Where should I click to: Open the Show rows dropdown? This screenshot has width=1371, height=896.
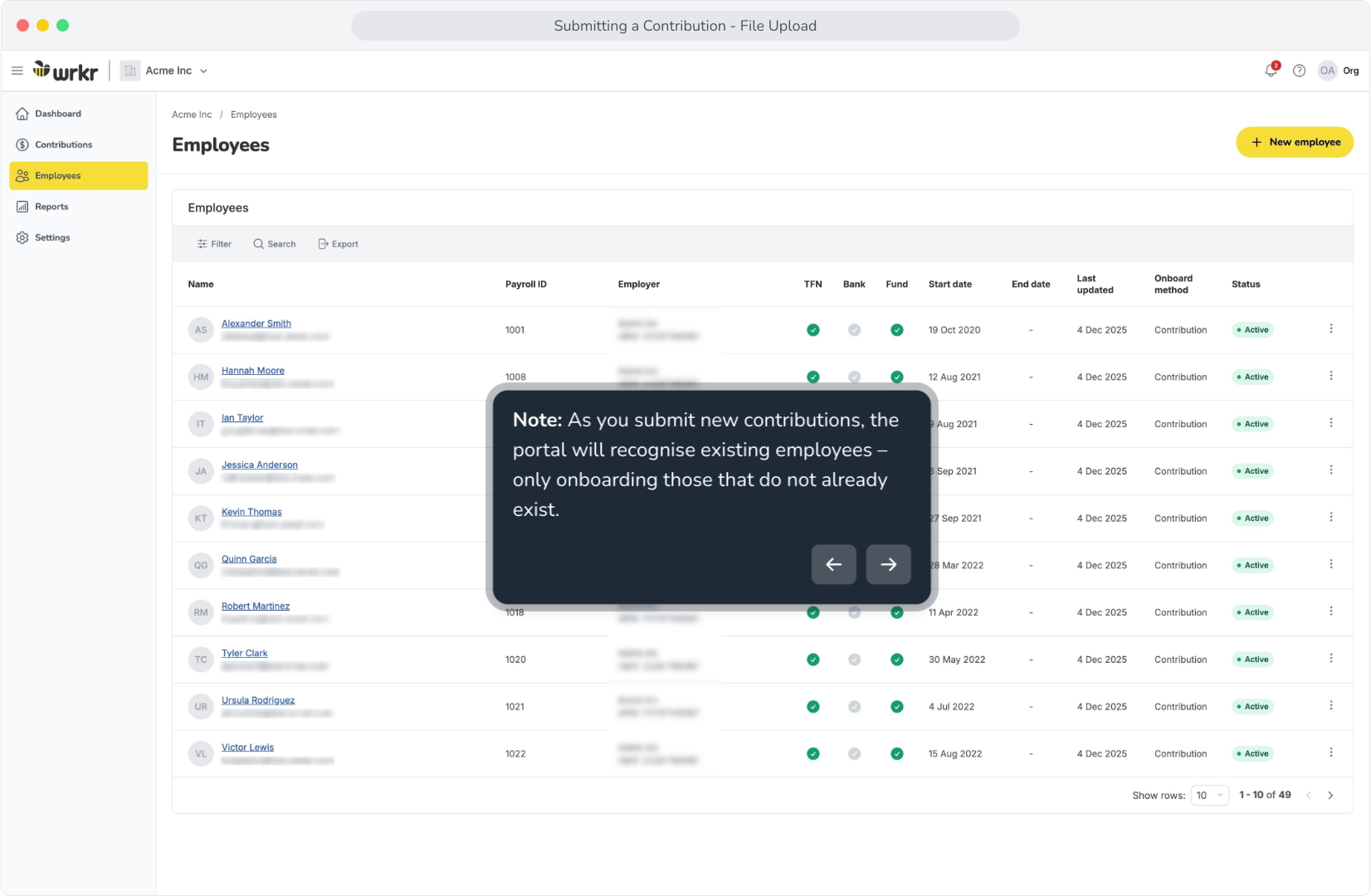(x=1209, y=795)
